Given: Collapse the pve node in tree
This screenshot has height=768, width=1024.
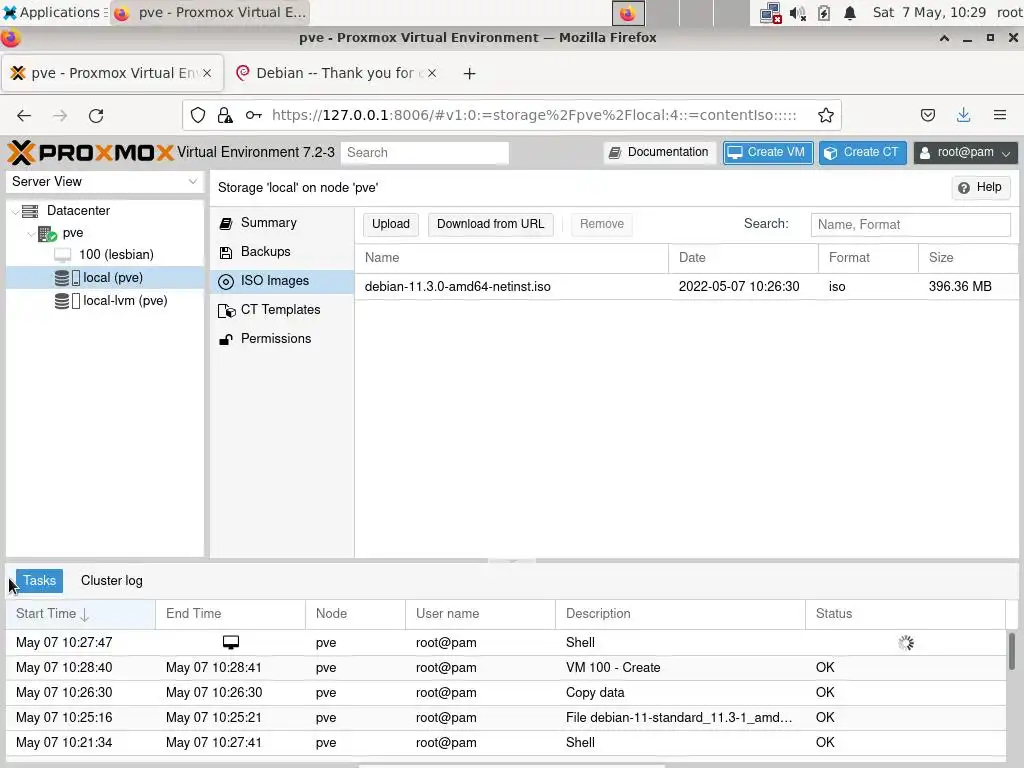Looking at the screenshot, I should pos(31,233).
